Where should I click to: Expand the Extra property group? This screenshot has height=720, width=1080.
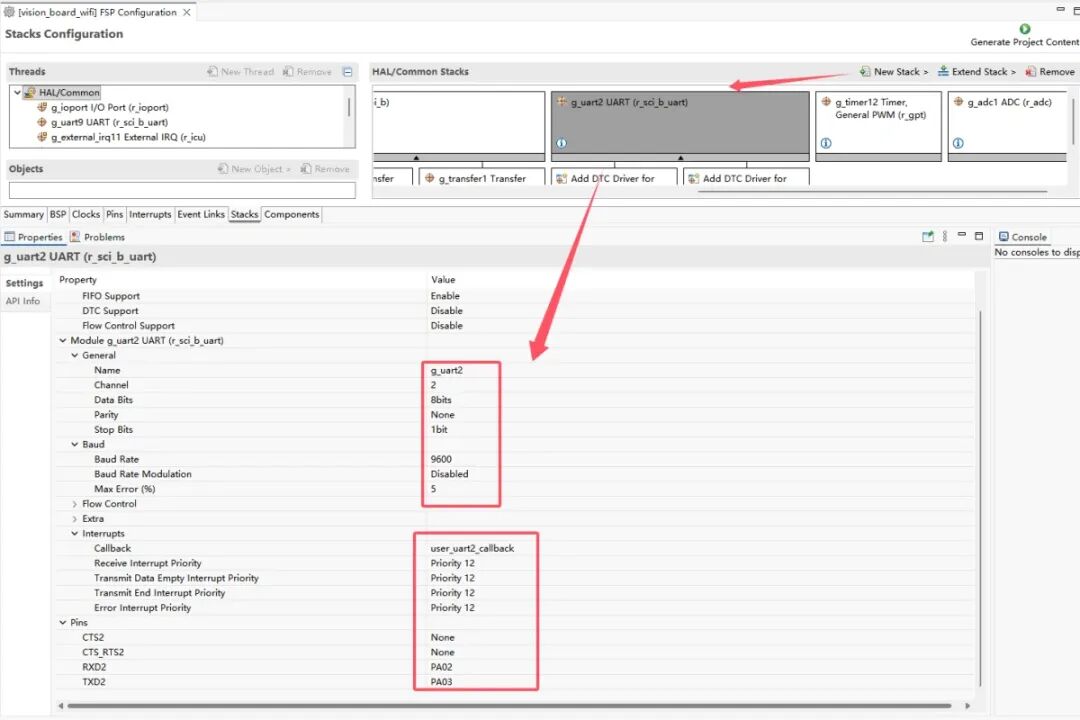tap(74, 519)
